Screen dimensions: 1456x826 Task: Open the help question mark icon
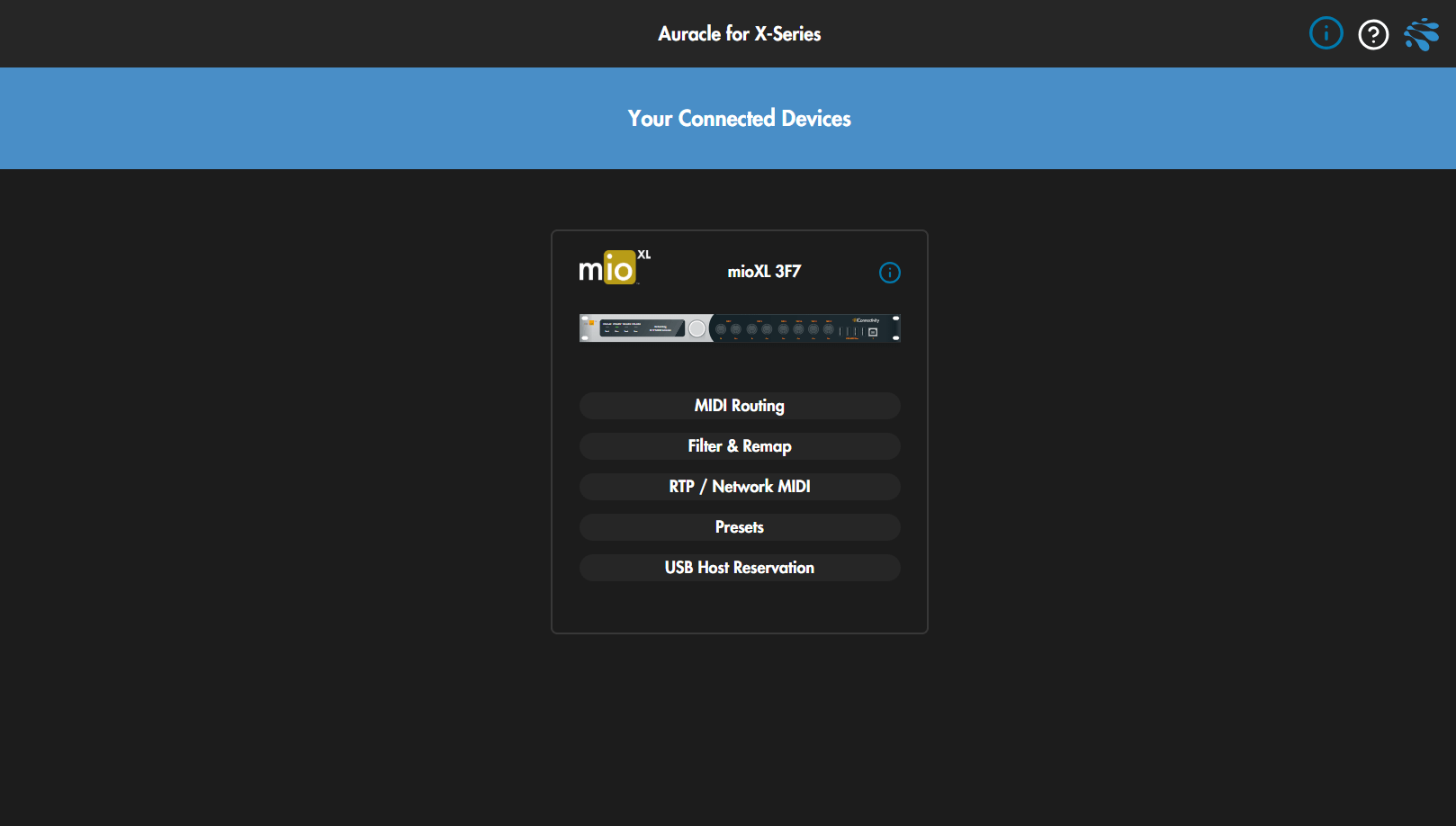point(1373,35)
